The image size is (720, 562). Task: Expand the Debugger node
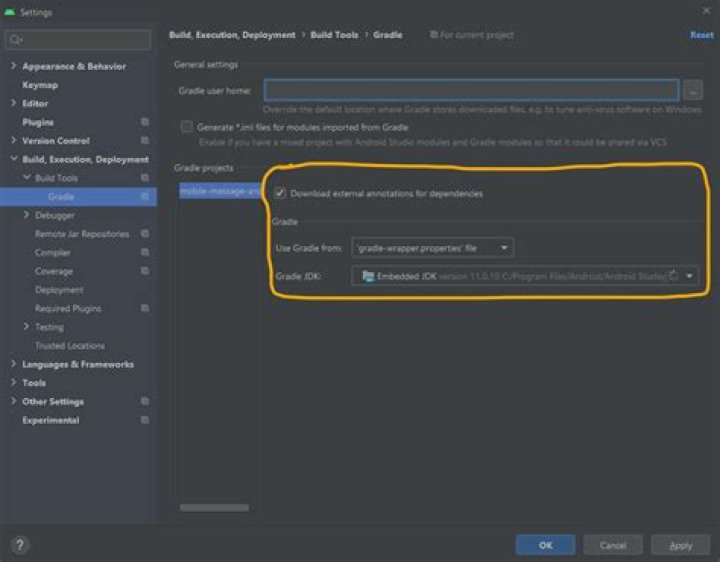pos(26,215)
